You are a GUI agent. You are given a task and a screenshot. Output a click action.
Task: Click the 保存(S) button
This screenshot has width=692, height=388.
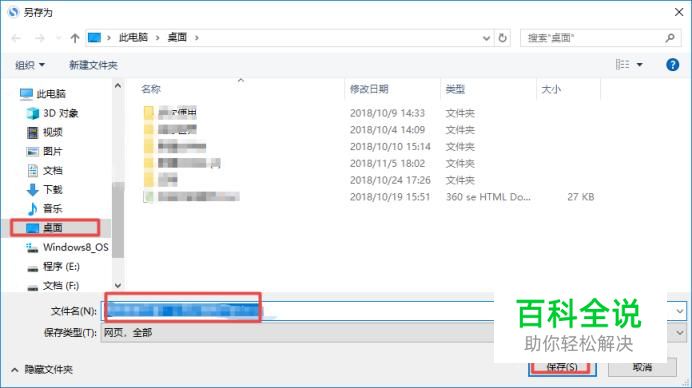[x=562, y=367]
